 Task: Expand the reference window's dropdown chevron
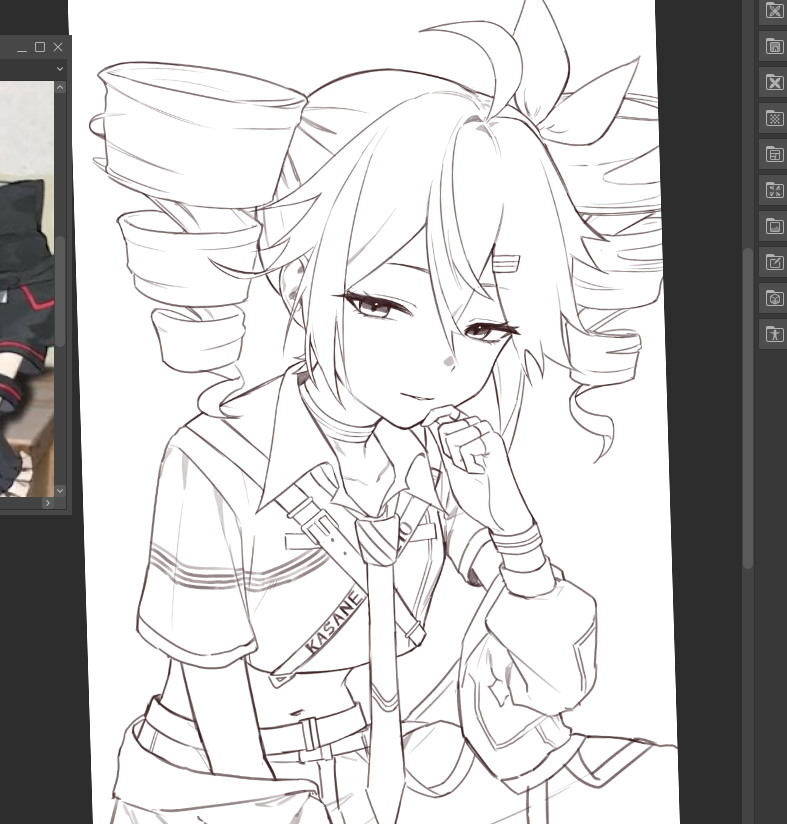pyautogui.click(x=60, y=69)
